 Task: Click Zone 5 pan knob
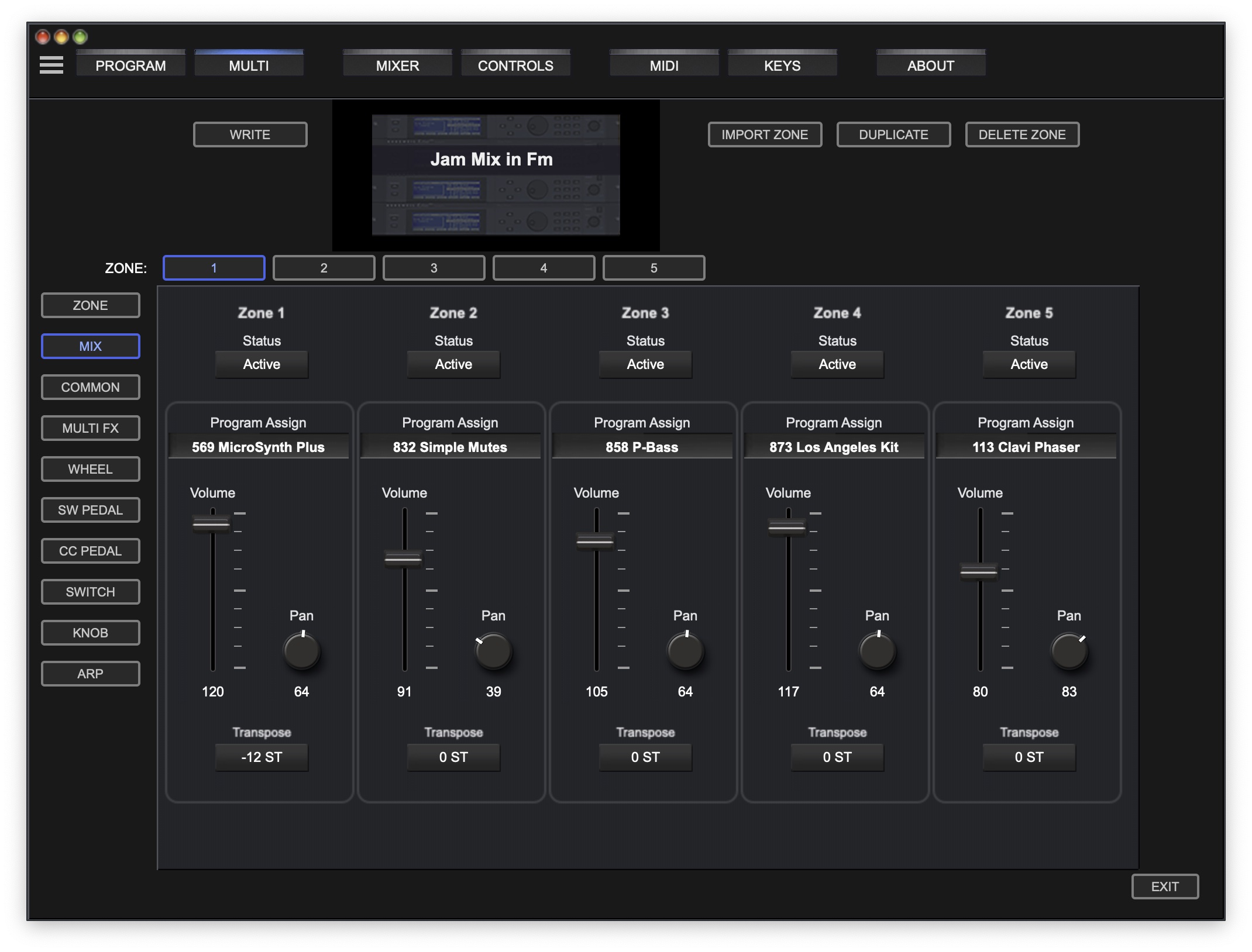pos(1069,652)
